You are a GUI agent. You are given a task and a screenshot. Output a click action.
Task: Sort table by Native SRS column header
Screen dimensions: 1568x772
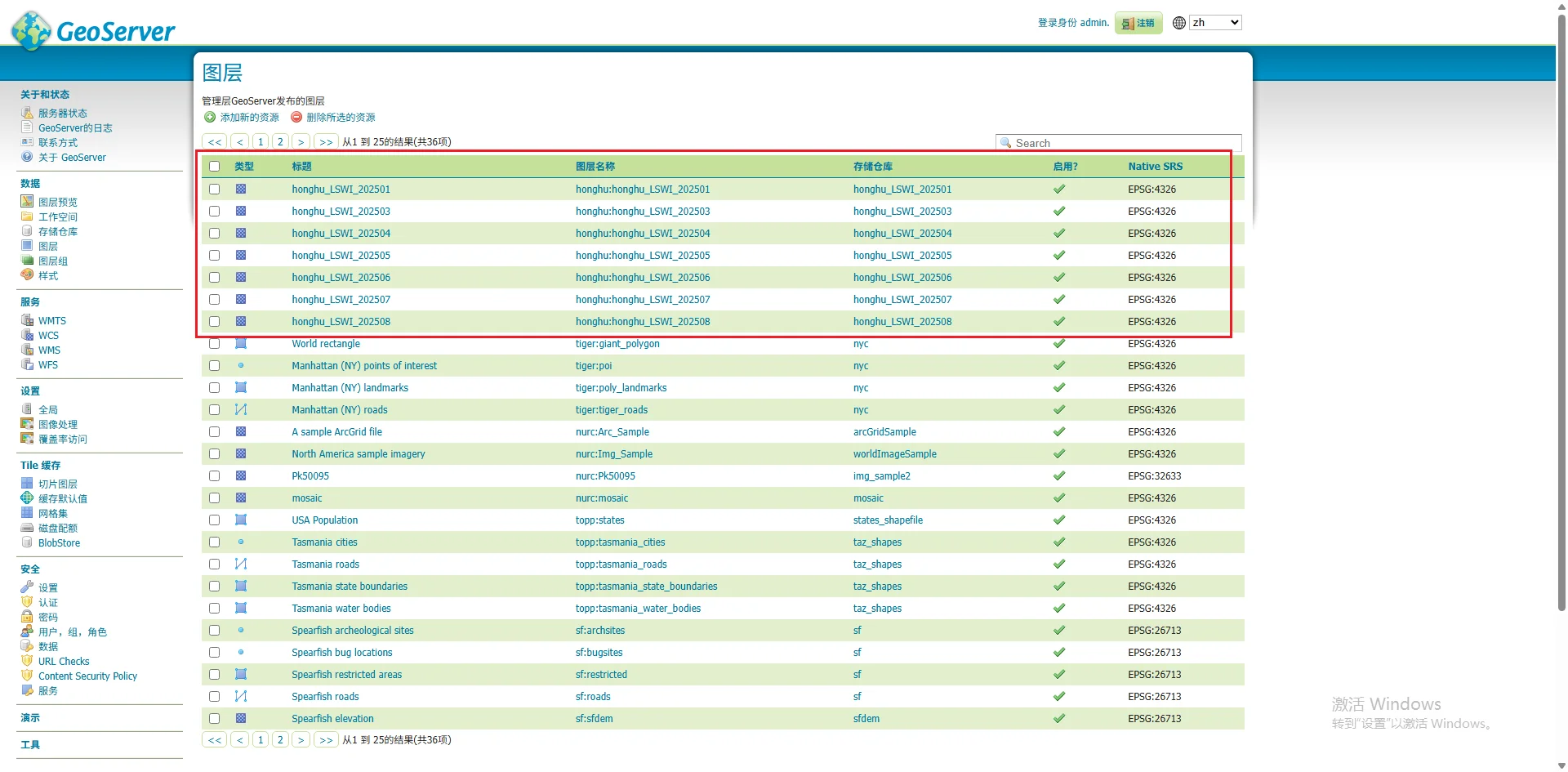[1155, 167]
